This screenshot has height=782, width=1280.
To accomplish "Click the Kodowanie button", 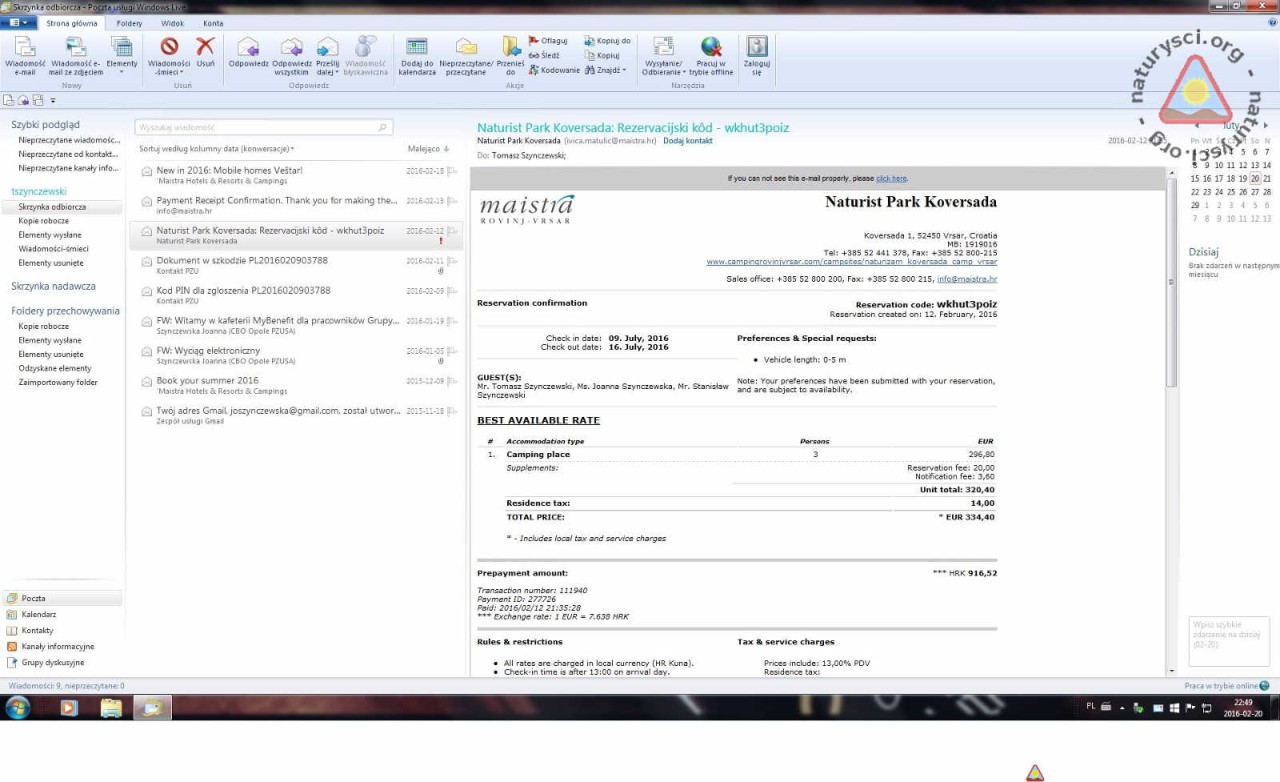I will [555, 70].
